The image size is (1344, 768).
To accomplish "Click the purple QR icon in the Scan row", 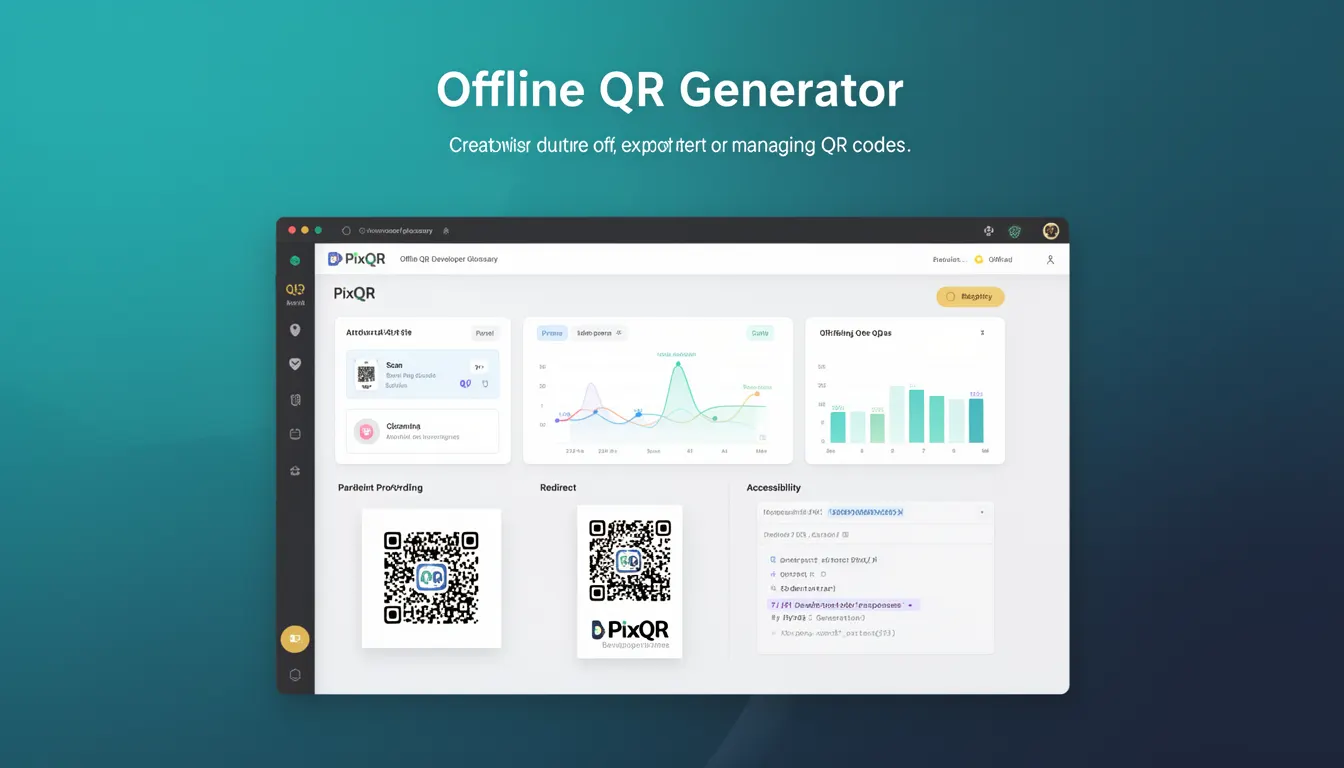I will pos(465,383).
